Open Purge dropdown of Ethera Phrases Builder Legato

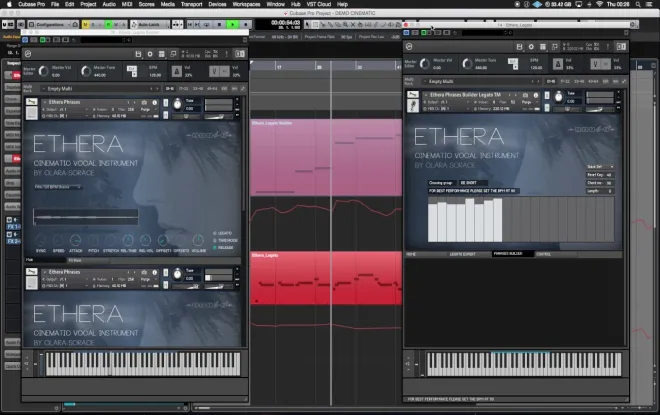528,102
